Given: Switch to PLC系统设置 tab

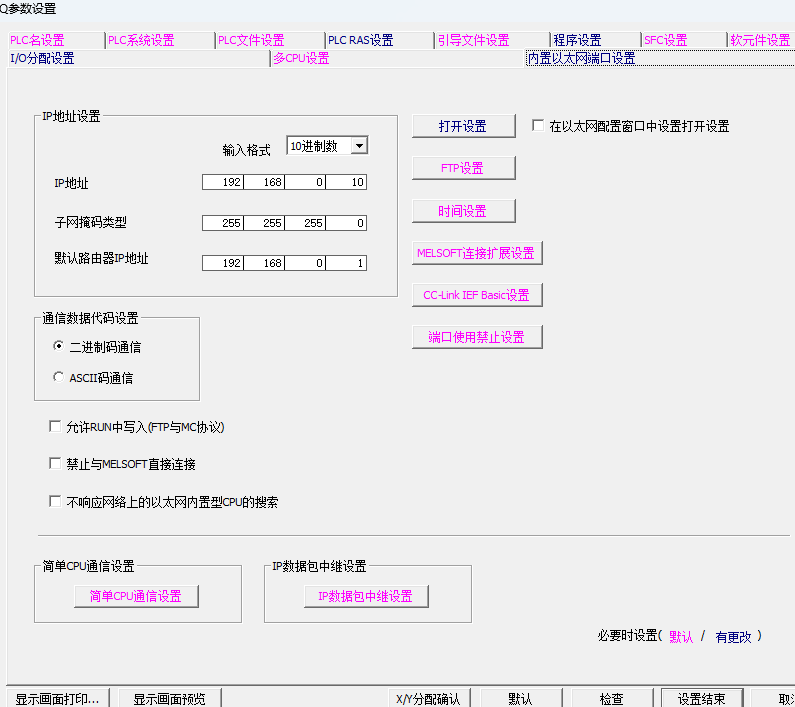Looking at the screenshot, I should pos(141,41).
